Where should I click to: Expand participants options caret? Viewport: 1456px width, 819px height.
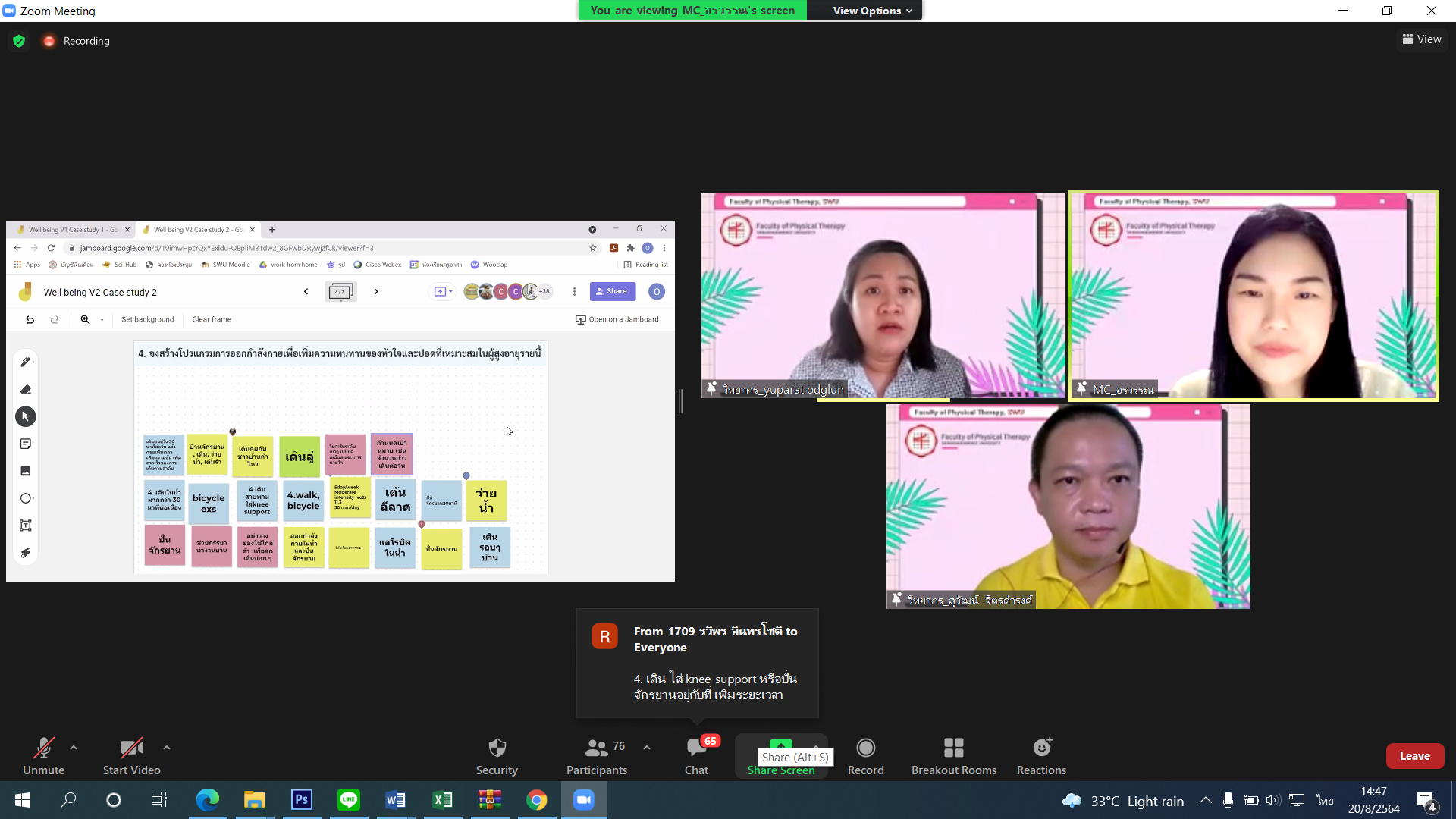pos(647,748)
